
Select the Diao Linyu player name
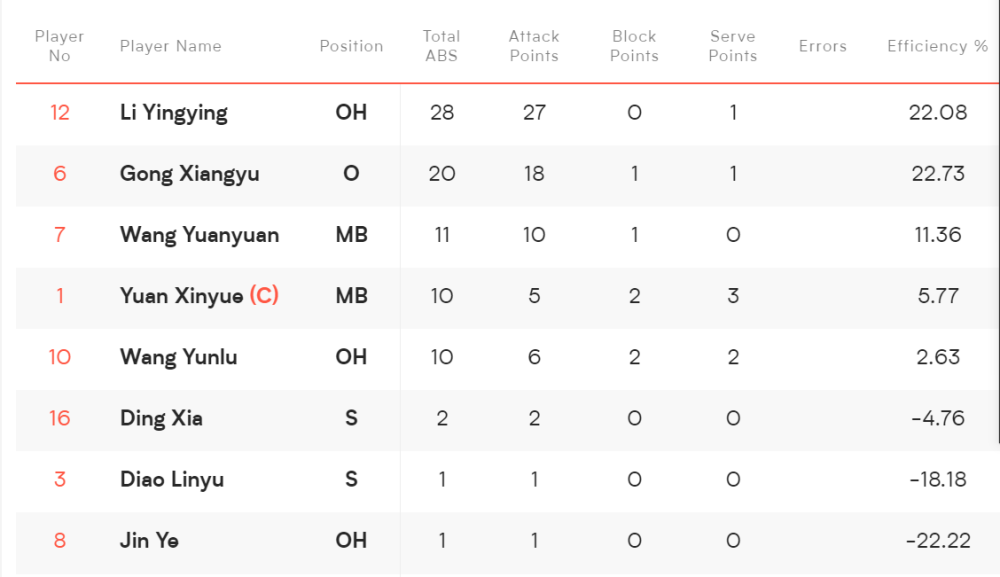tap(172, 479)
